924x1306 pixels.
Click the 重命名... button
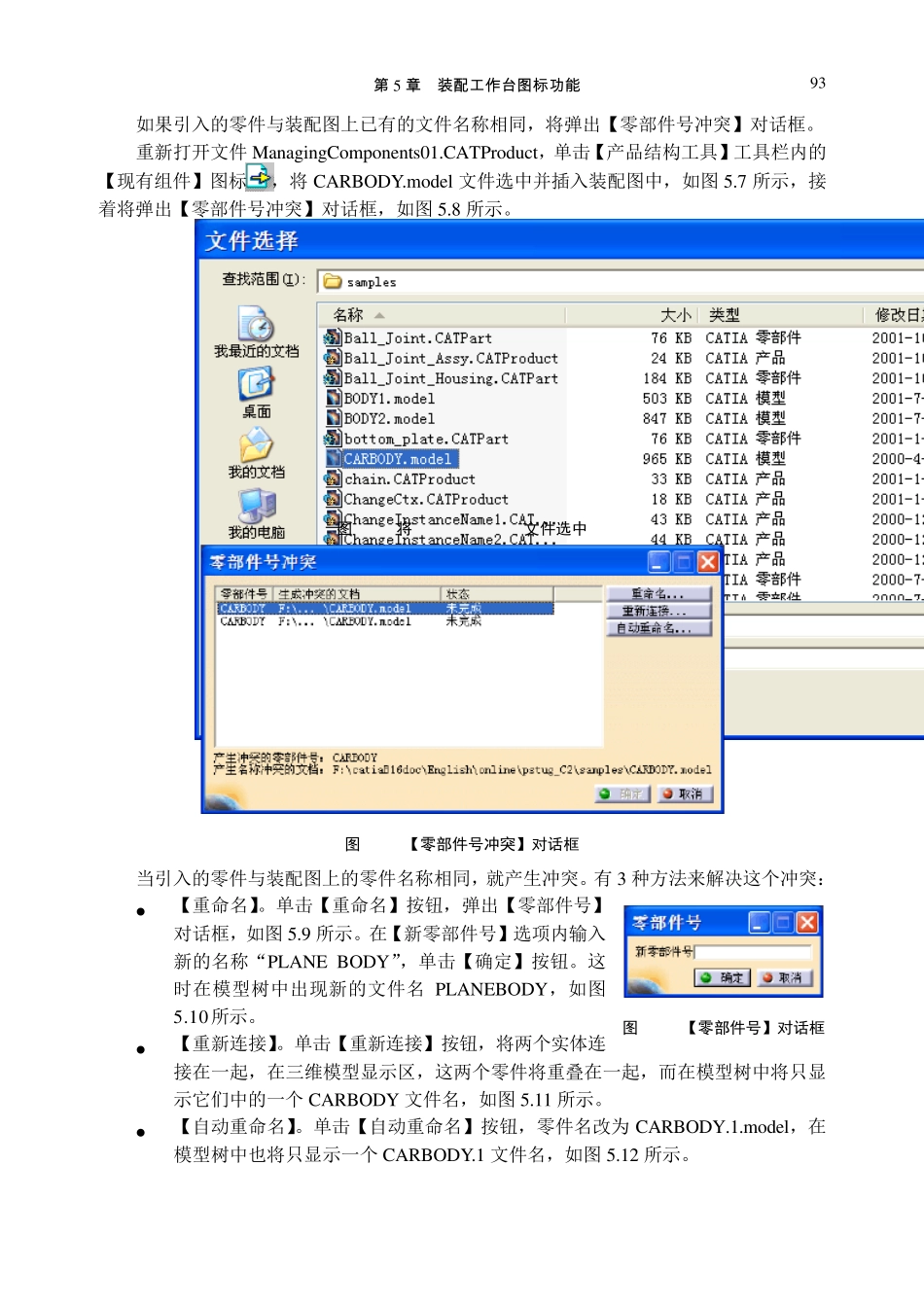pyautogui.click(x=658, y=593)
